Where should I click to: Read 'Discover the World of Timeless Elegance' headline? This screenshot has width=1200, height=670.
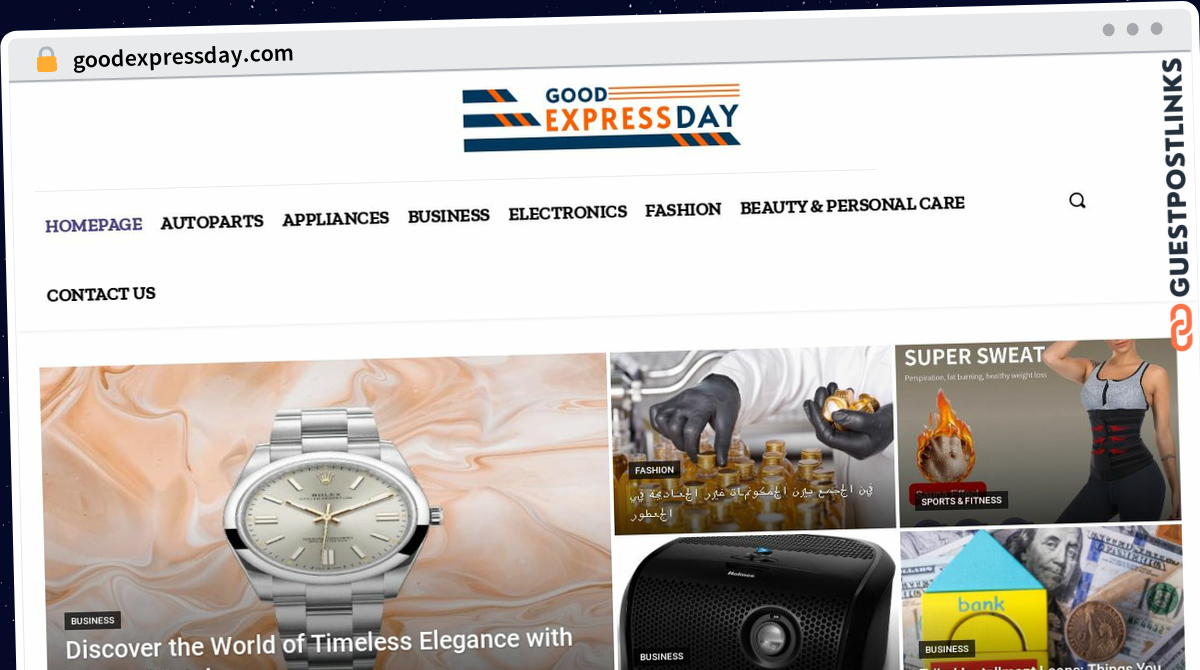click(319, 645)
